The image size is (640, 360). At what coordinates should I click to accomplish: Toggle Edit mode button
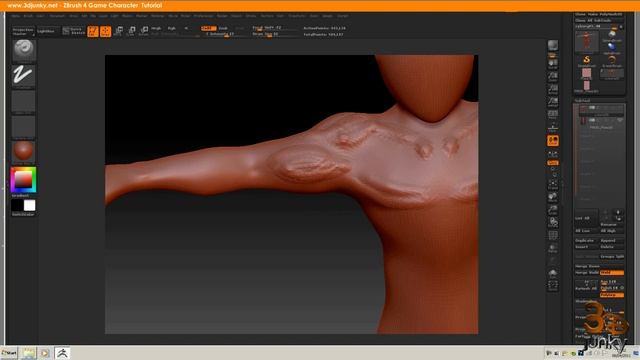pyautogui.click(x=93, y=31)
